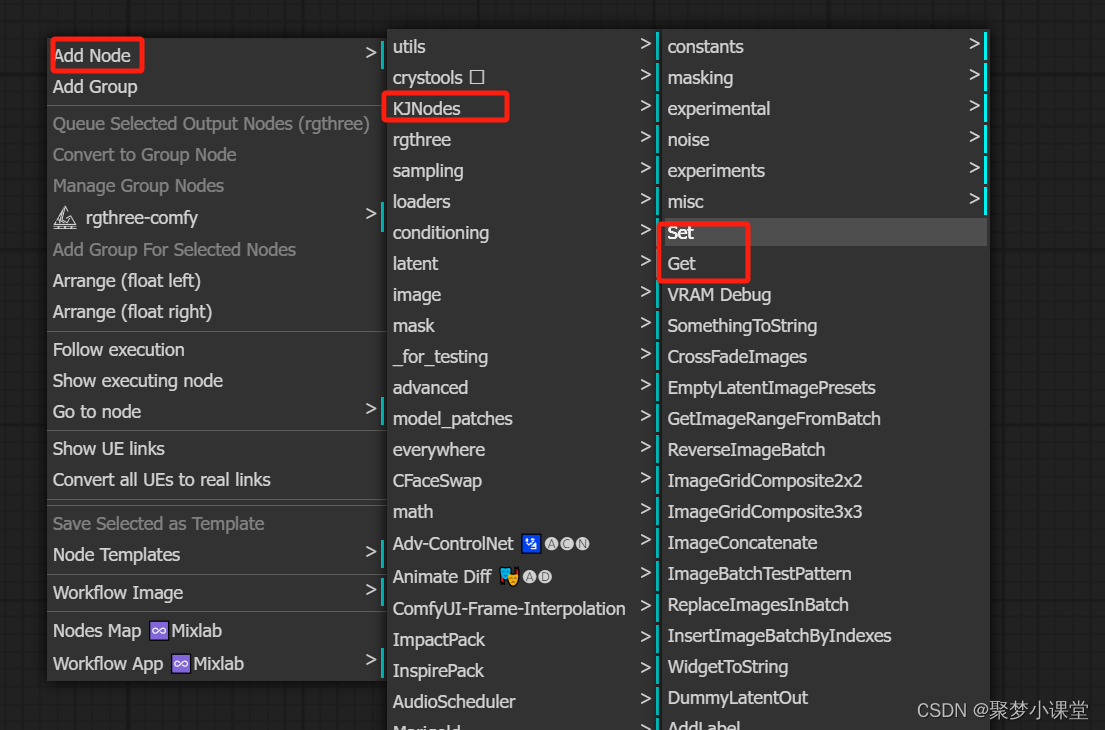This screenshot has height=730, width=1105.
Task: Click the circular C badge next to Adv-ControlNet
Action: (566, 543)
